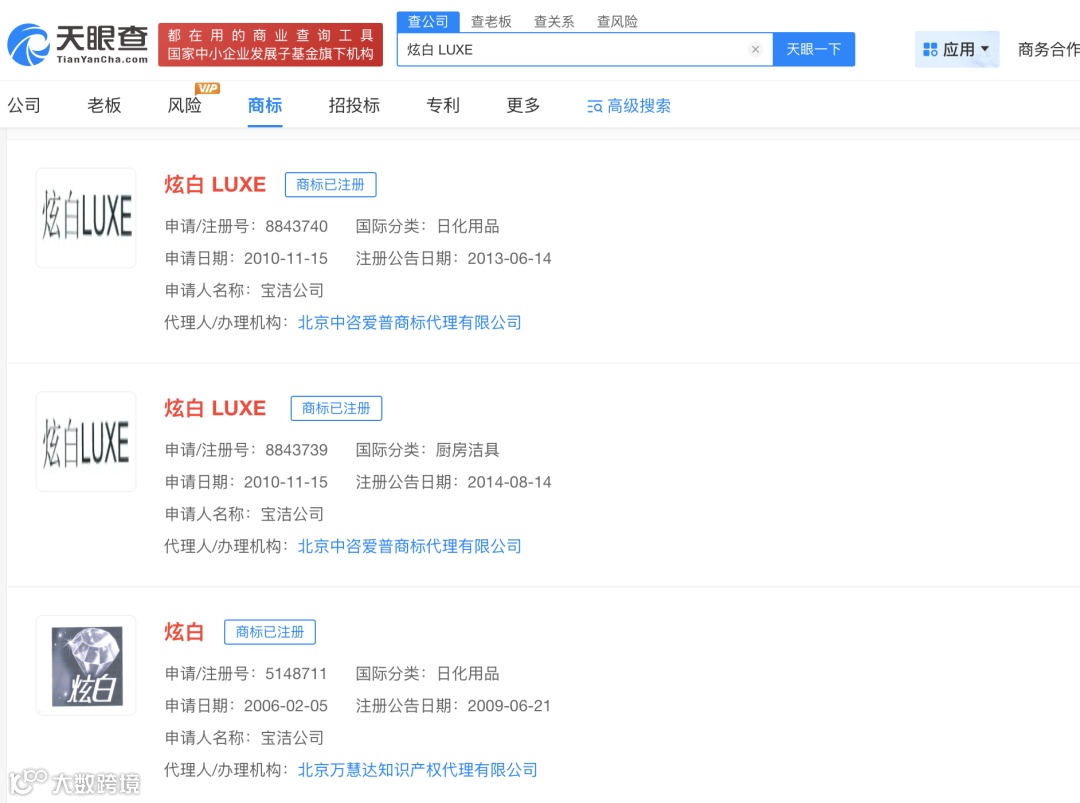
Task: Open the diamond 炫白 trademark thumbnail
Action: point(86,665)
